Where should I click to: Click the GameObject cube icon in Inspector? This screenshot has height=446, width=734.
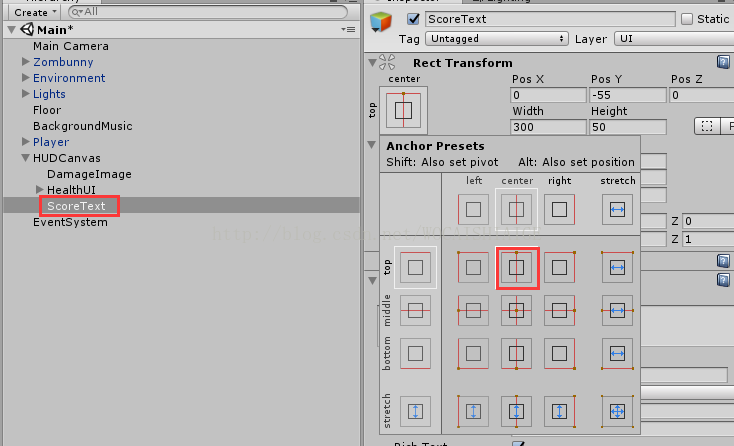pyautogui.click(x=381, y=22)
